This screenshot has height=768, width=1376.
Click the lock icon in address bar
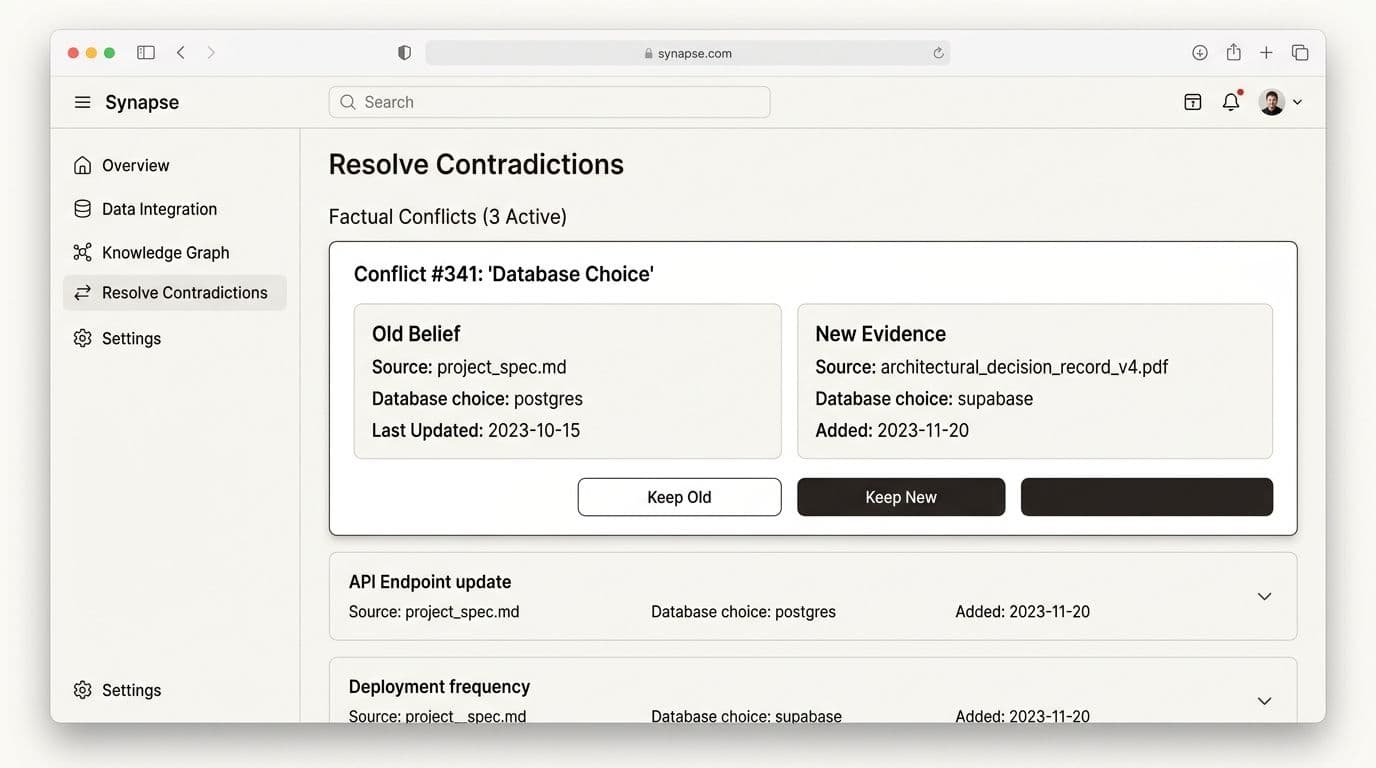click(x=649, y=54)
